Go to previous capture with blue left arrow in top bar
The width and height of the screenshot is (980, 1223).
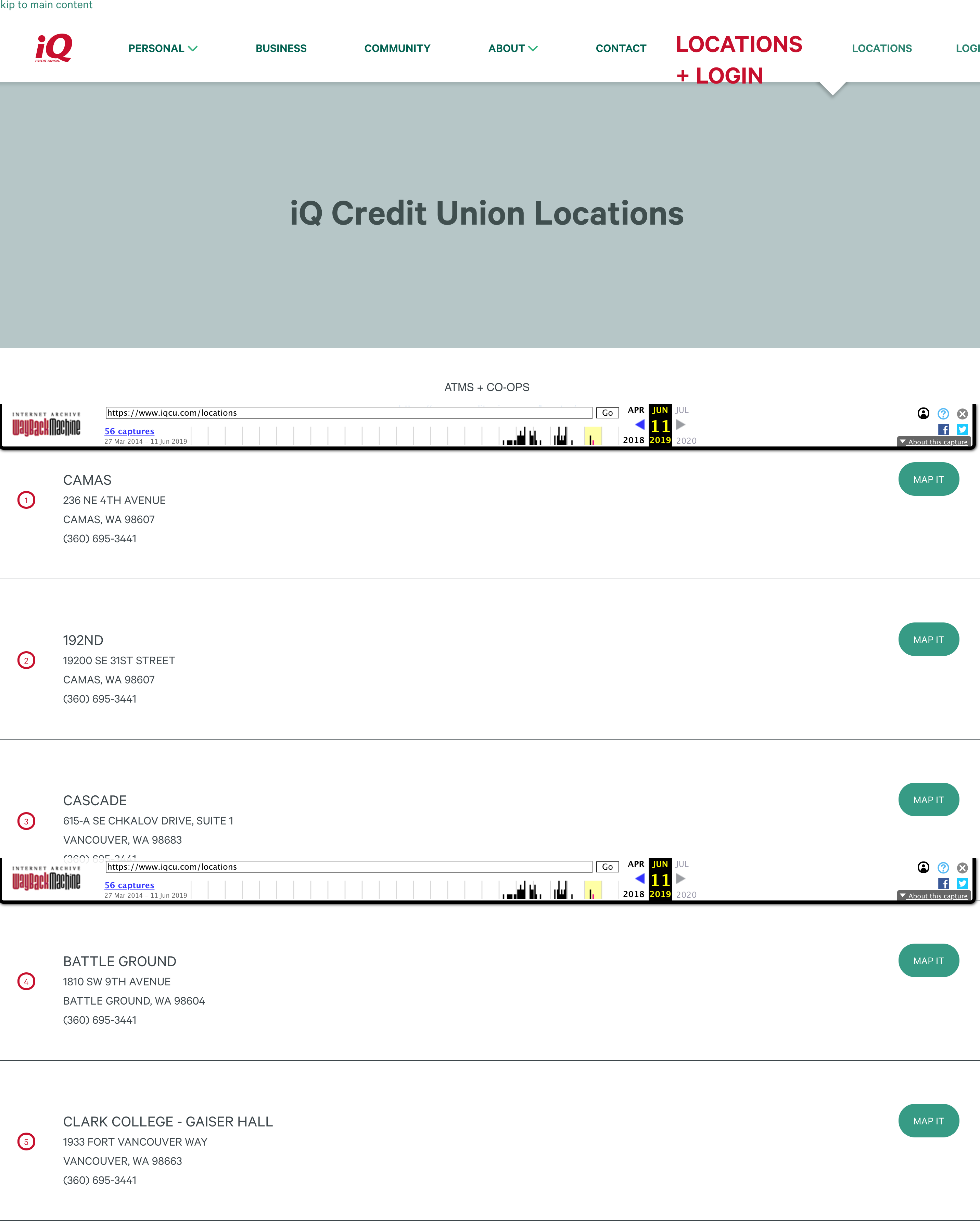[639, 425]
